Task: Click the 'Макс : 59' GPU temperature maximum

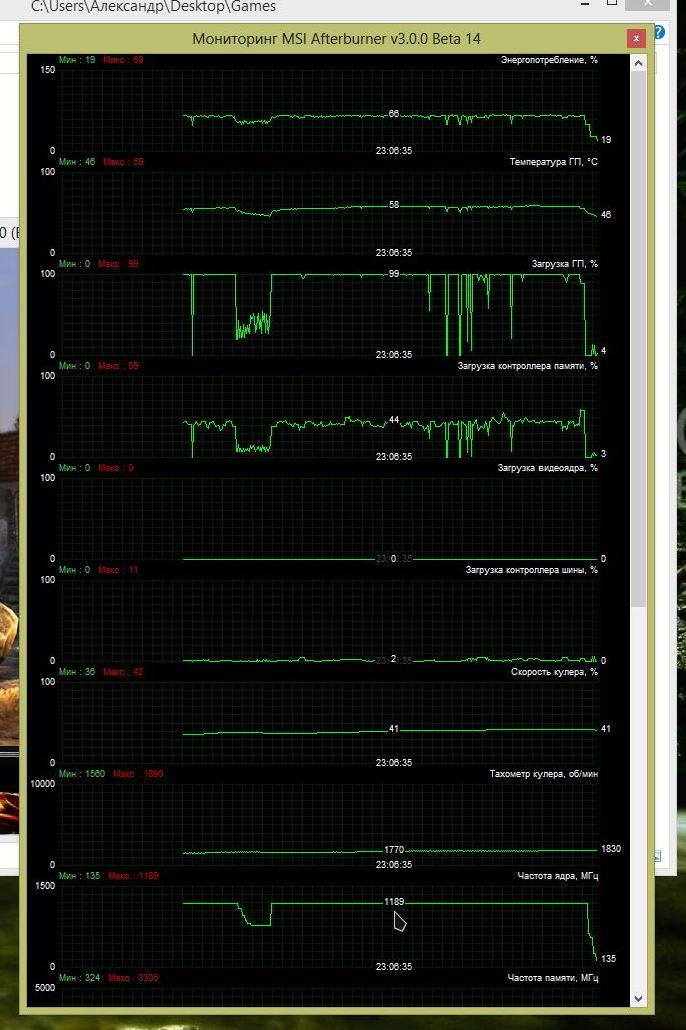Action: coord(123,162)
